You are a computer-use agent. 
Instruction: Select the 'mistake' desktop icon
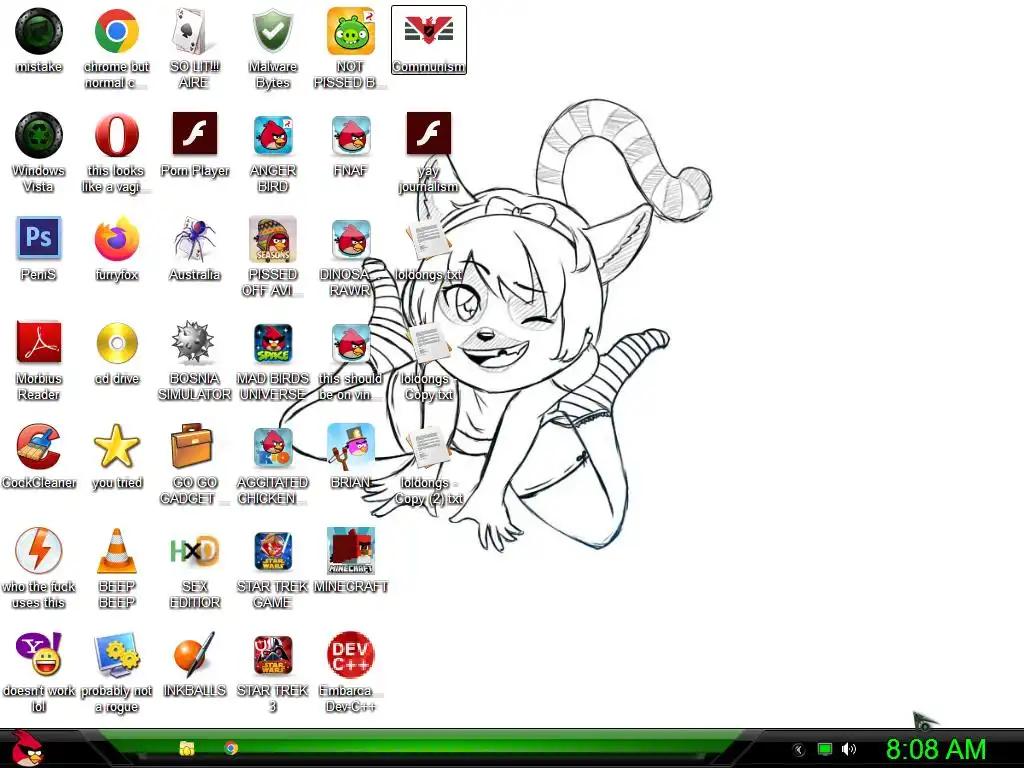point(39,31)
